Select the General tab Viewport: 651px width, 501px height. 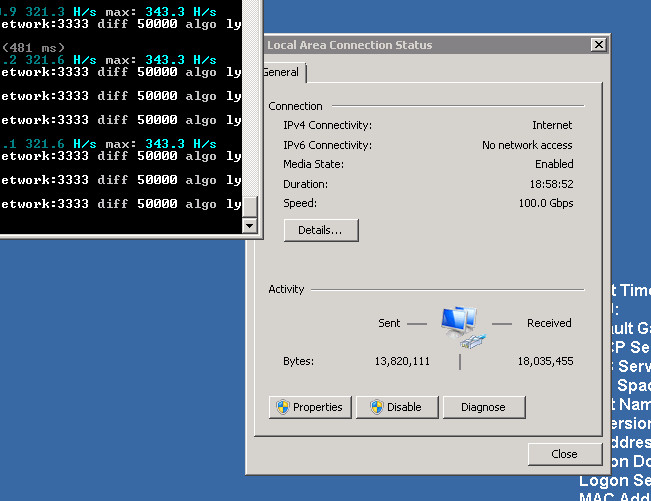coord(284,73)
